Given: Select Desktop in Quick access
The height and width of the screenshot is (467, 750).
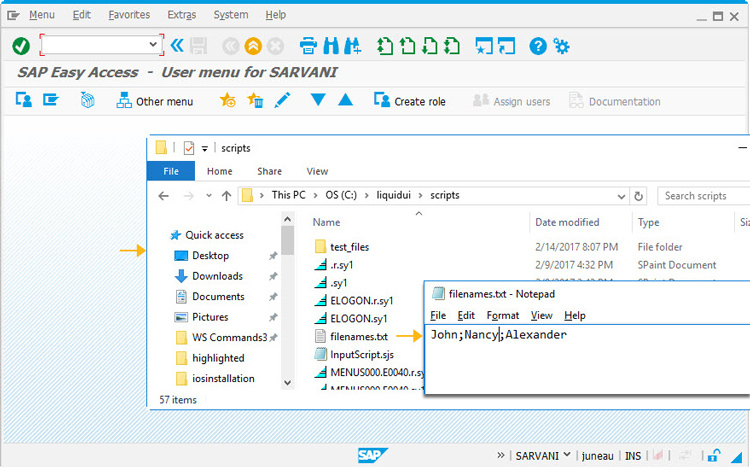Looking at the screenshot, I should pyautogui.click(x=210, y=256).
